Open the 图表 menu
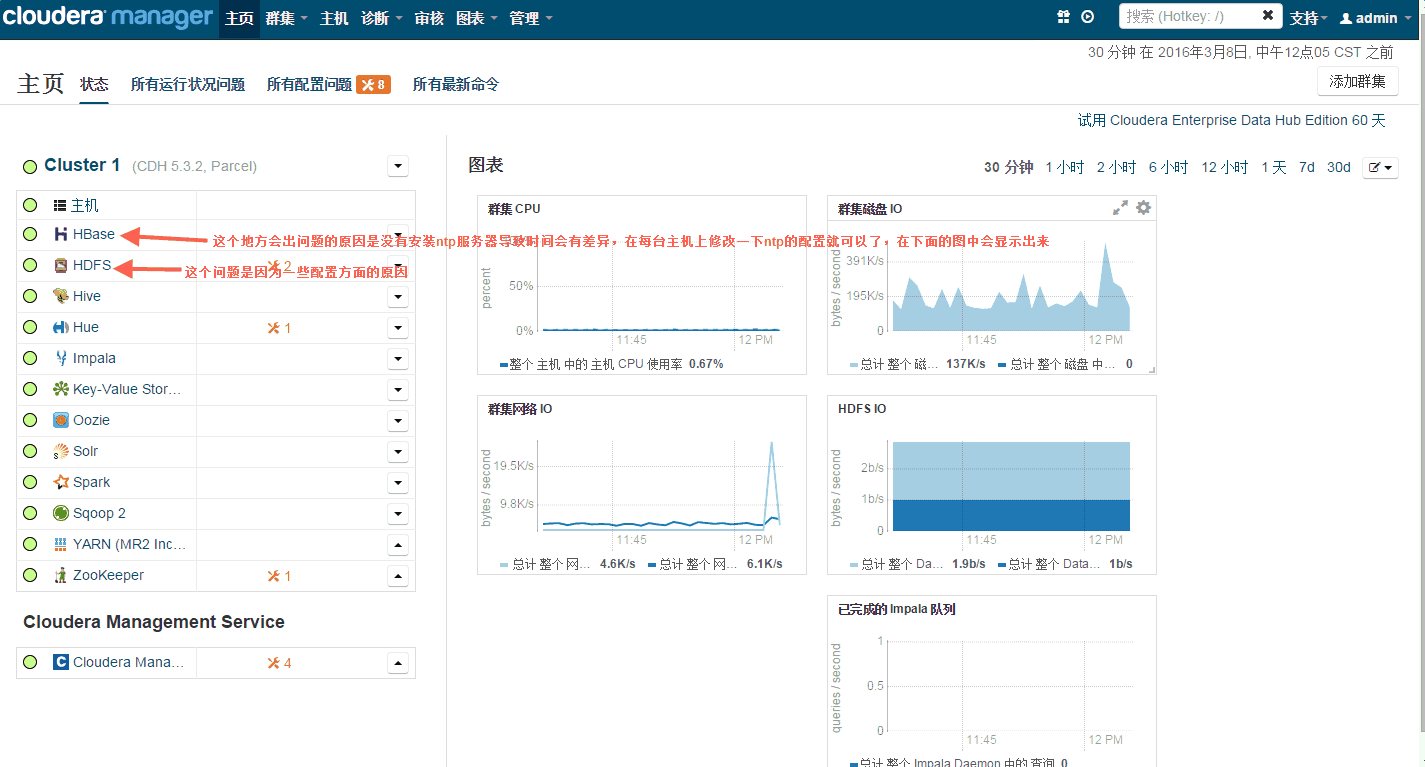 coord(477,19)
